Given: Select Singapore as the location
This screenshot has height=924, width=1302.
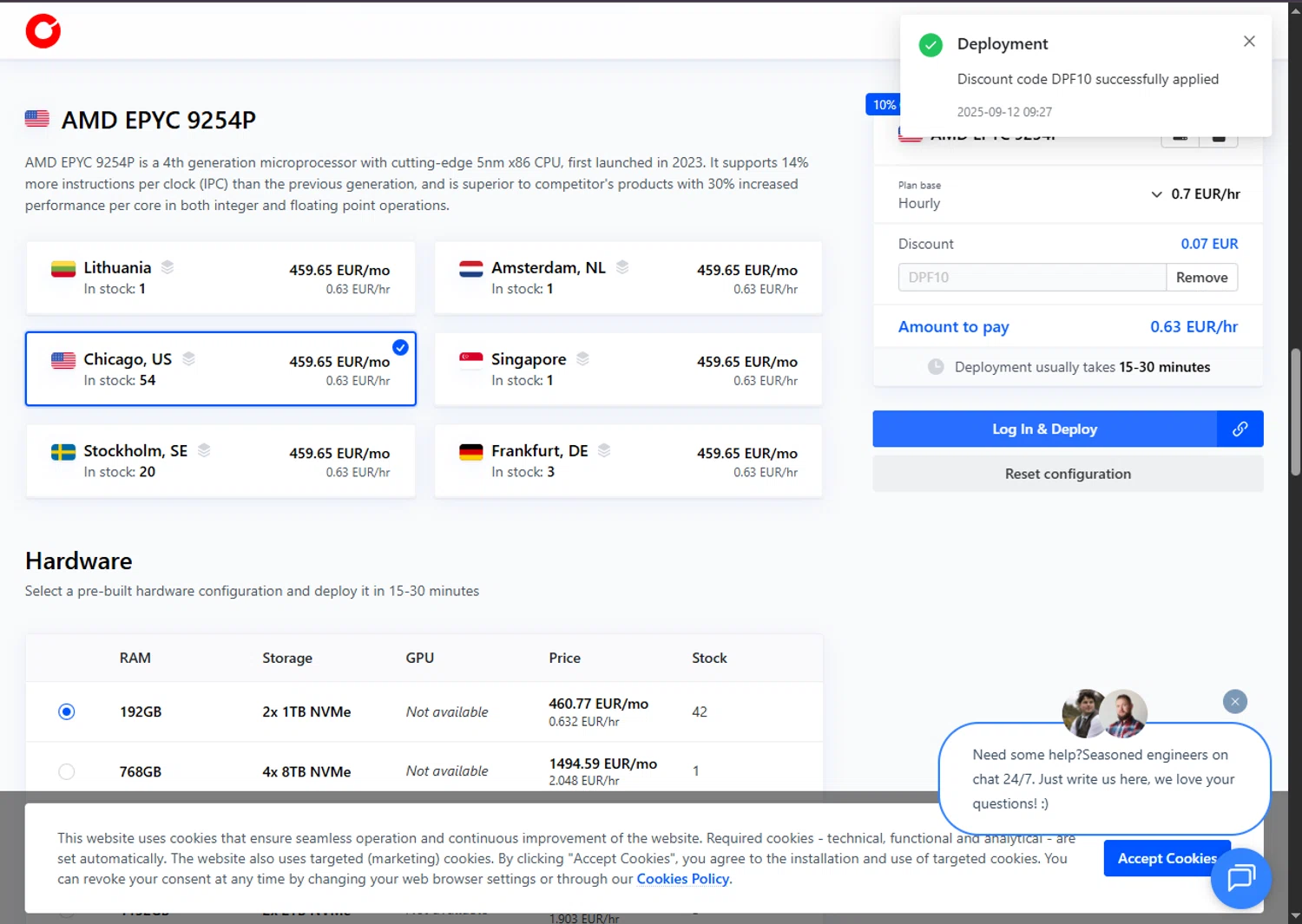Looking at the screenshot, I should click(628, 369).
